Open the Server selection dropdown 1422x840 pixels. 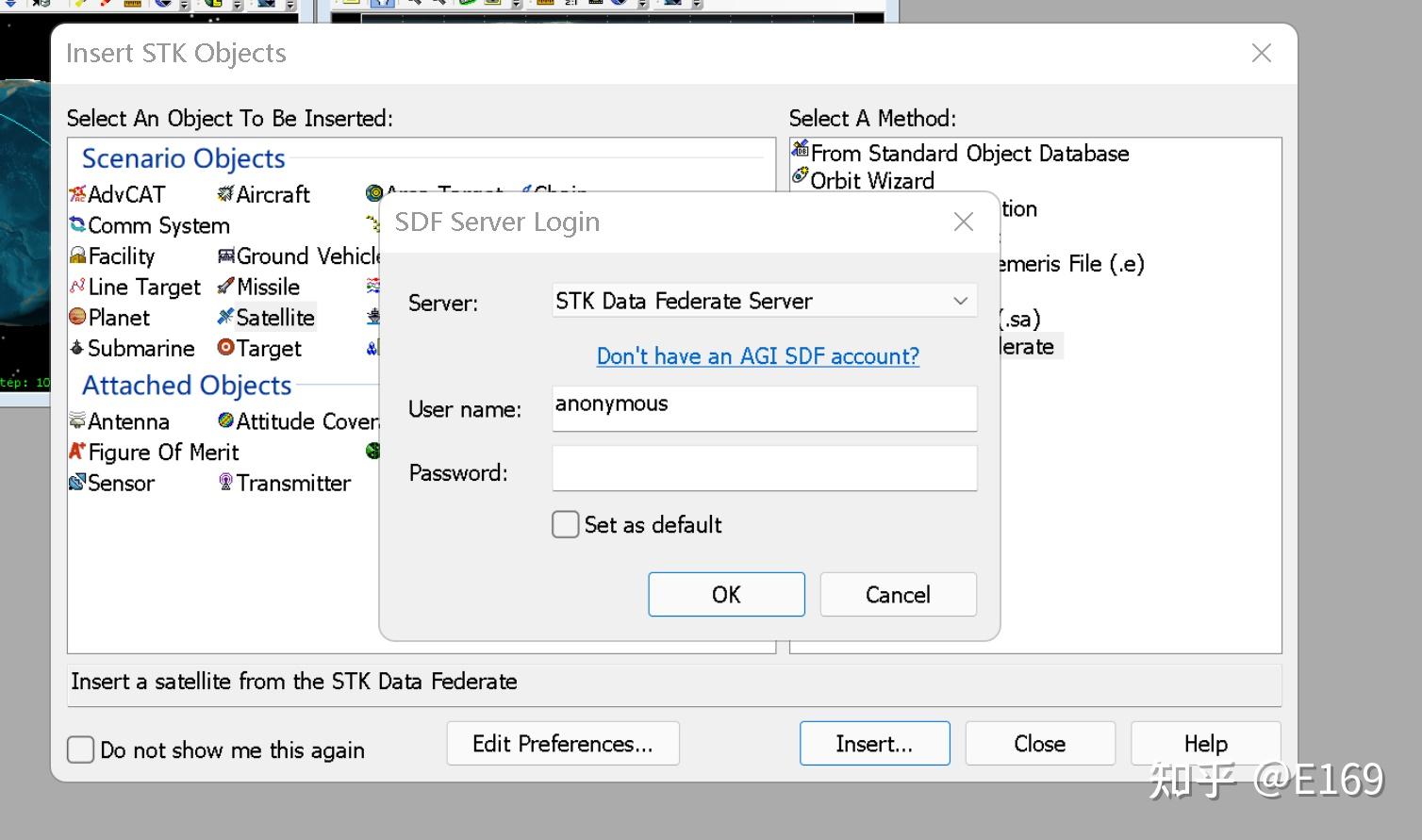(x=960, y=300)
